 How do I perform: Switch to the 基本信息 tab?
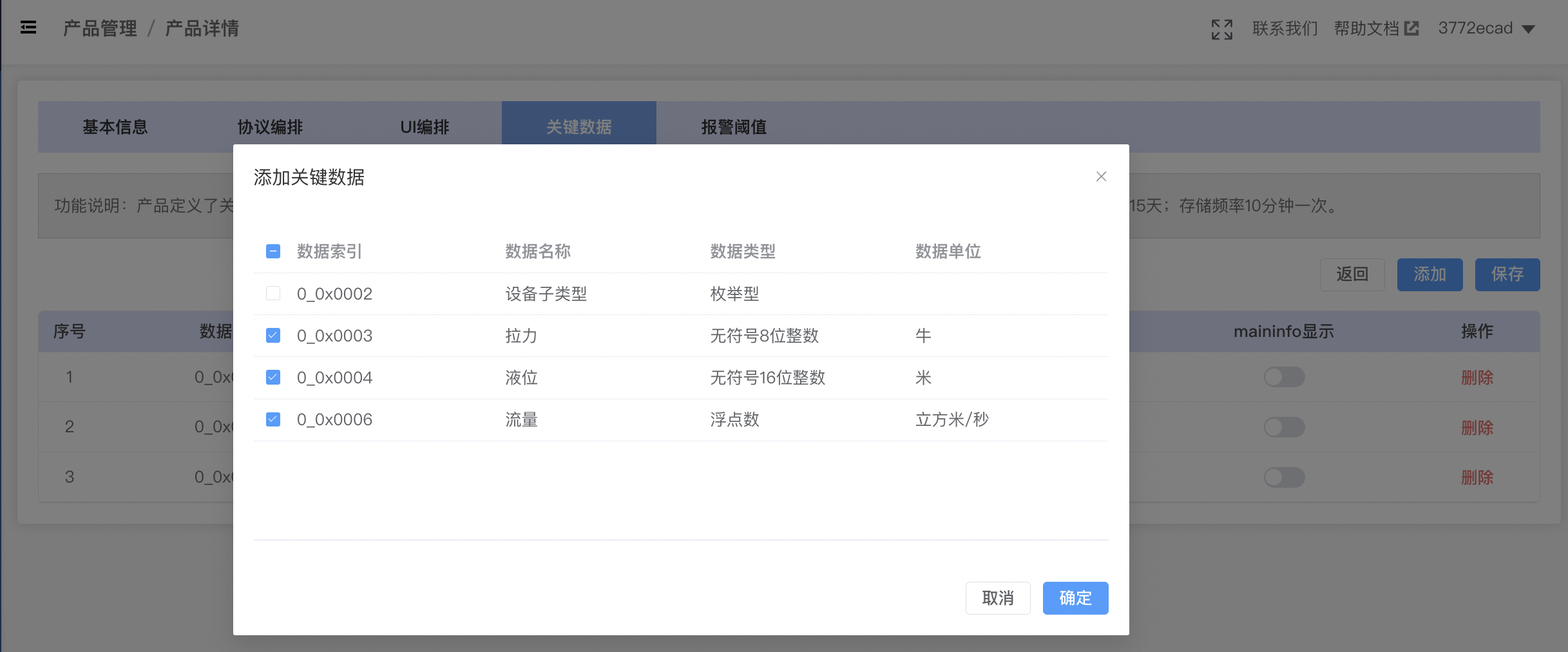coord(115,127)
